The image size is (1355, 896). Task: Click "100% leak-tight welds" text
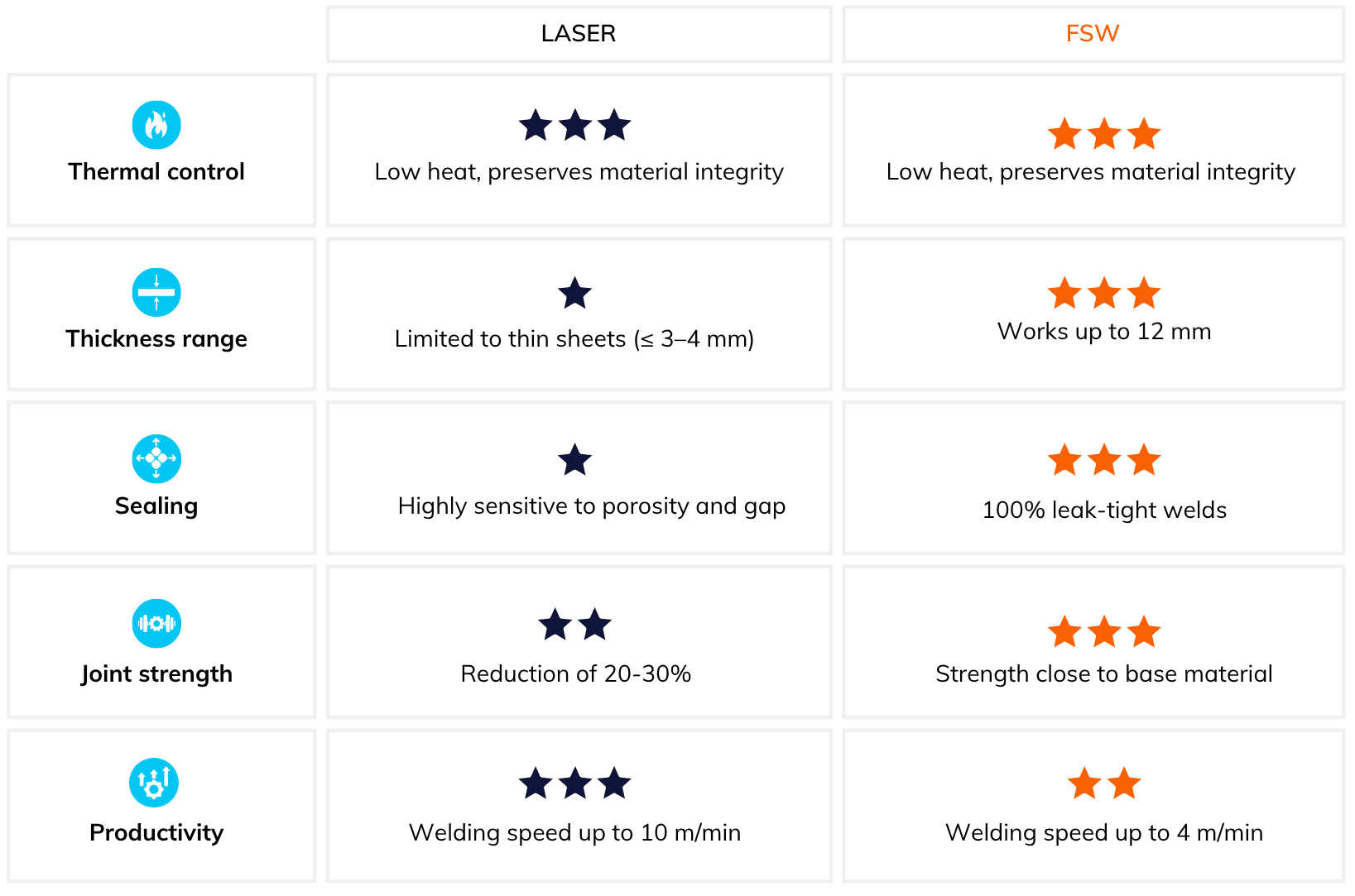tap(1104, 510)
